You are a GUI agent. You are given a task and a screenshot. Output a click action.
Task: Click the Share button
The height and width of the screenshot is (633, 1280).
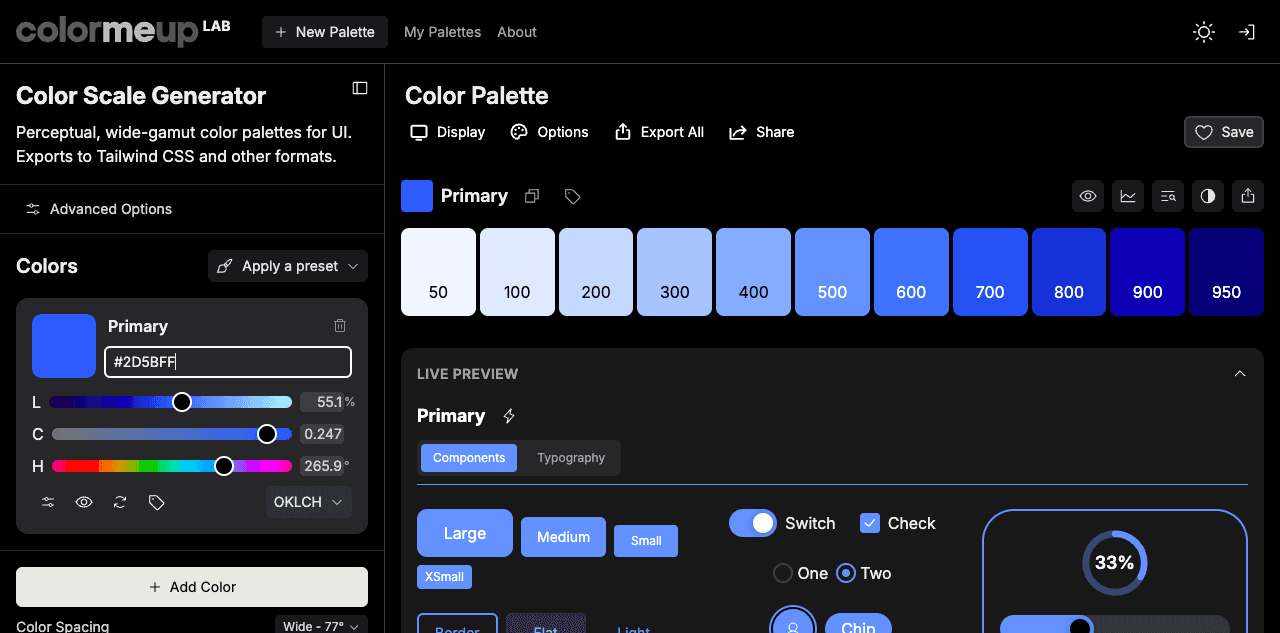pyautogui.click(x=761, y=132)
